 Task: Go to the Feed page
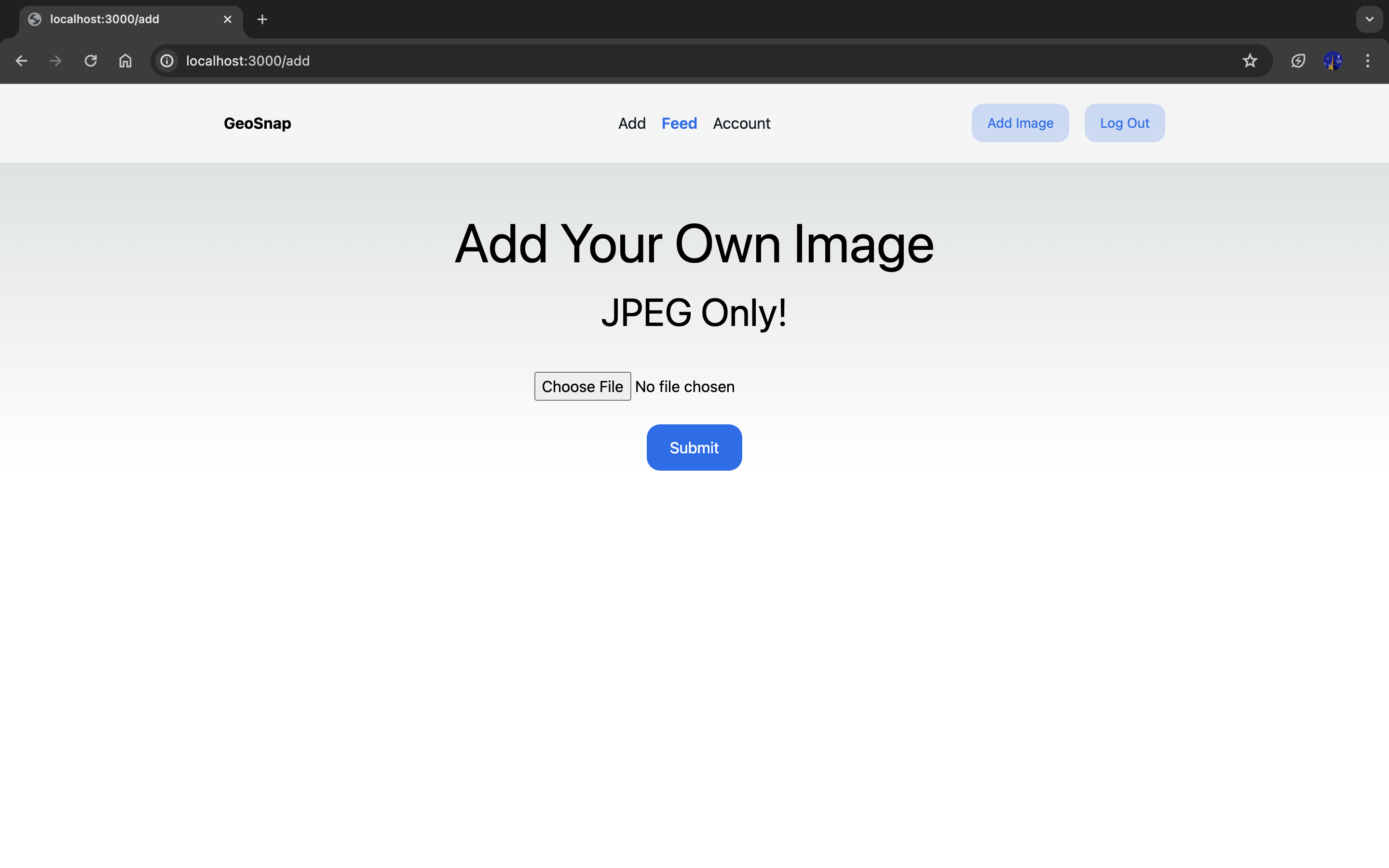[679, 123]
